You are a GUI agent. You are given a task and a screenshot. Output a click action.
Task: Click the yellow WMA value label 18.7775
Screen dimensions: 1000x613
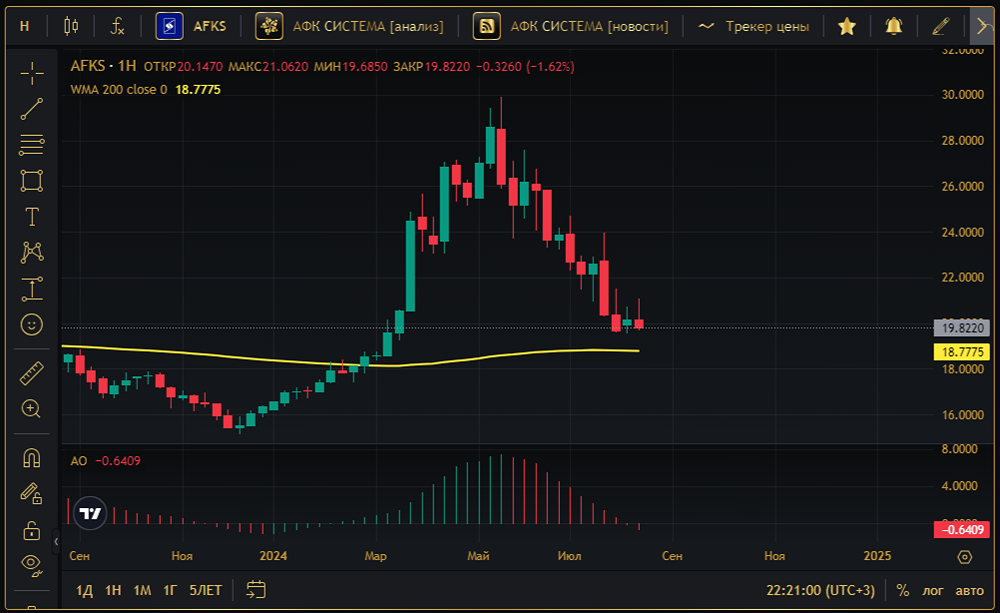pos(962,351)
